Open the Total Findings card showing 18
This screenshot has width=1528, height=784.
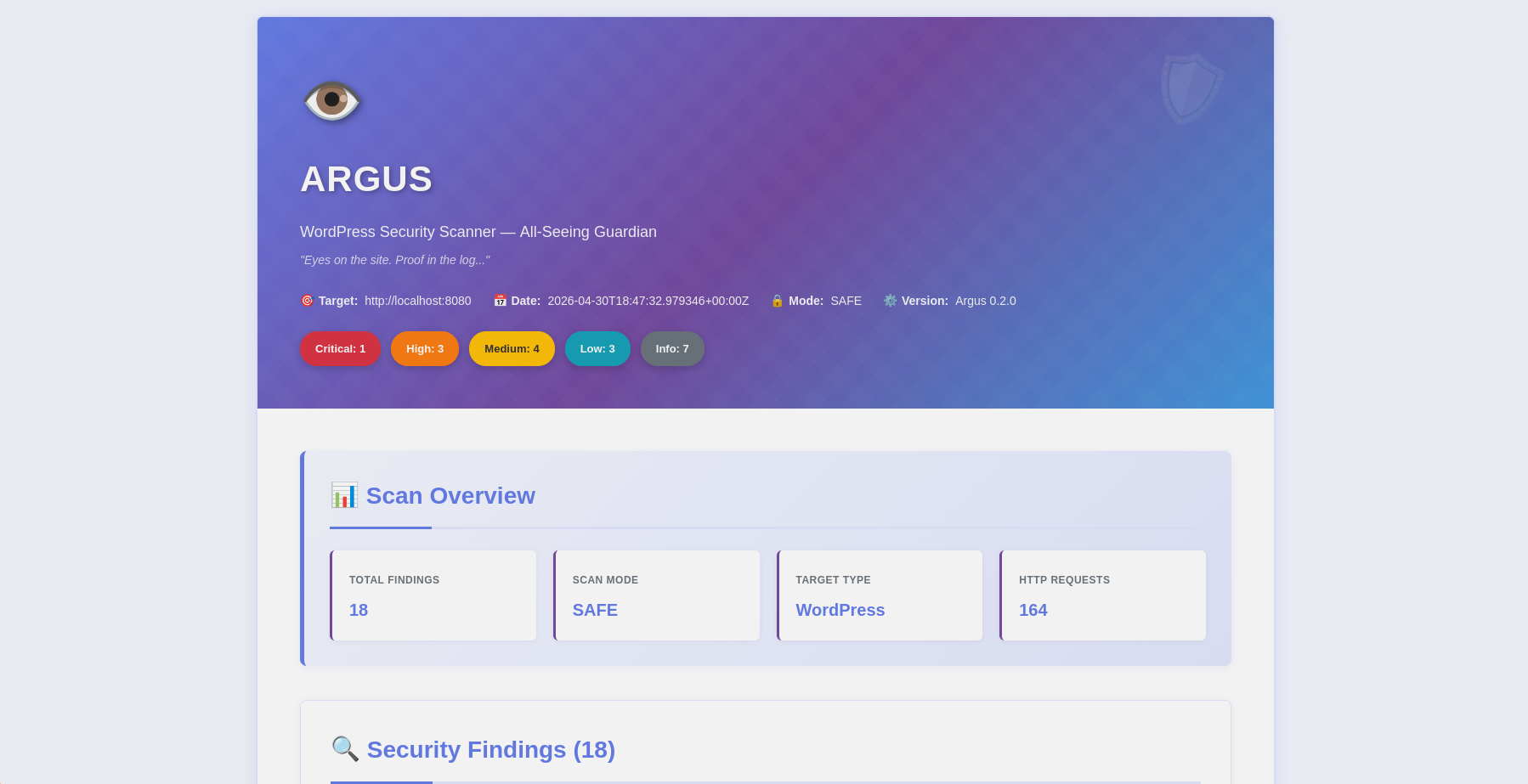(433, 595)
